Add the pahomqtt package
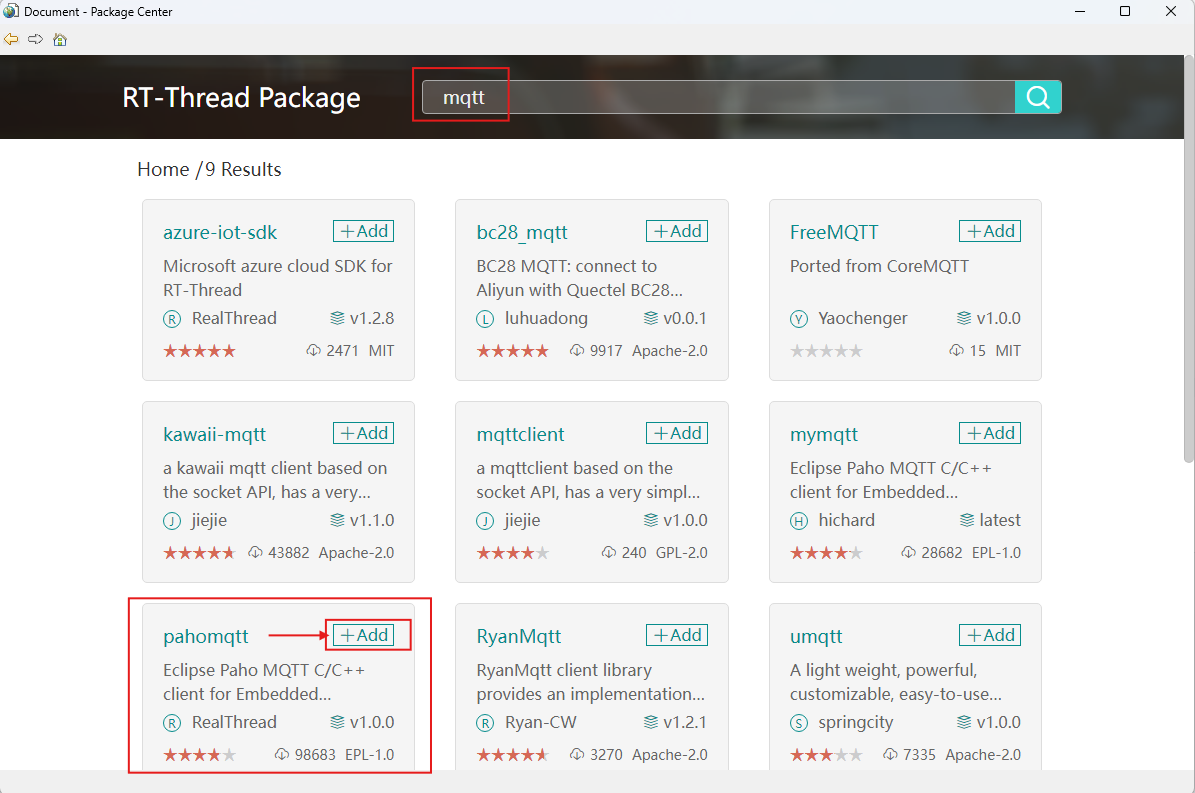 point(364,635)
